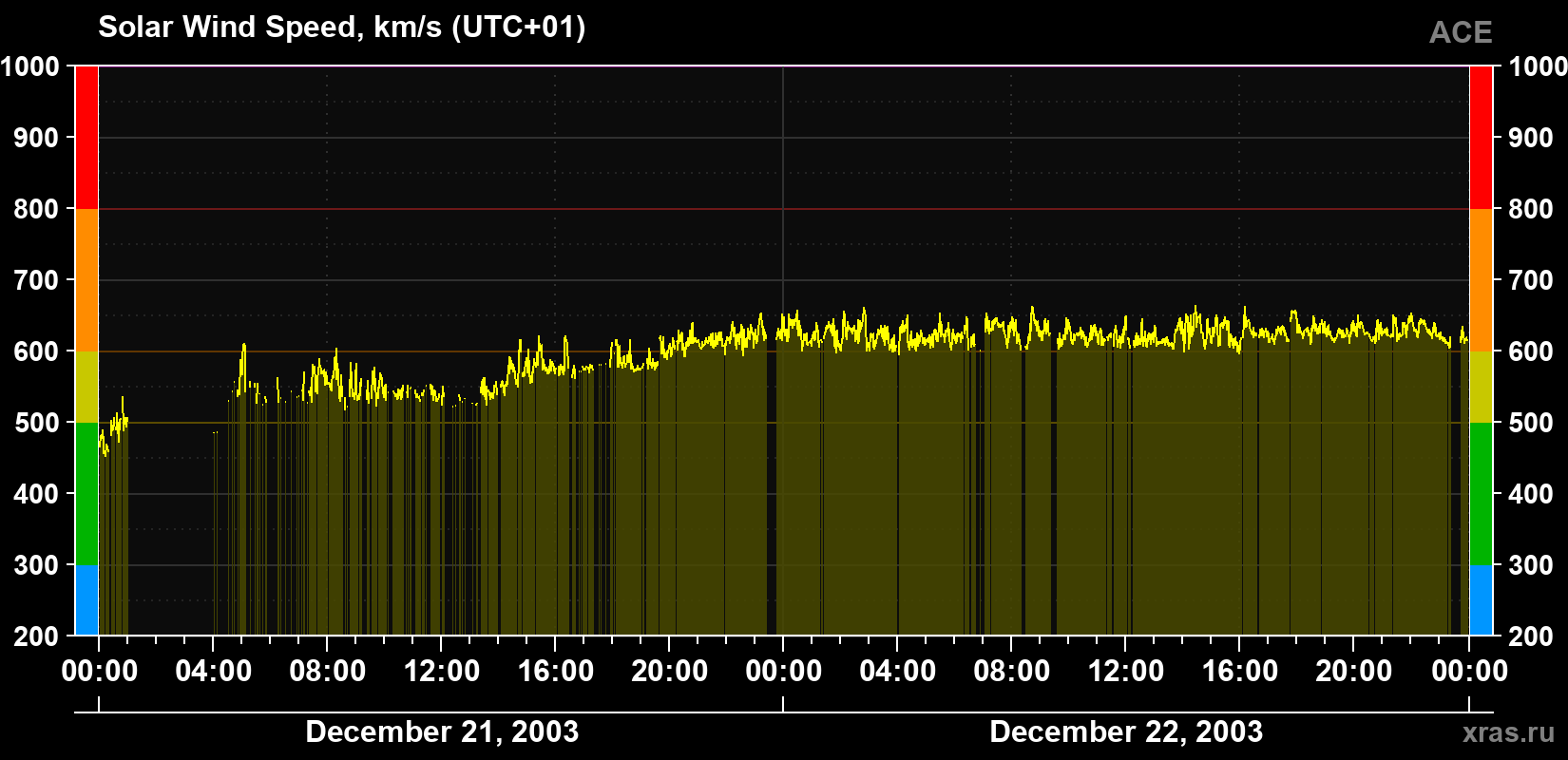Image resolution: width=1568 pixels, height=760 pixels.
Task: Click the red segment of left color scale
Action: (x=86, y=138)
